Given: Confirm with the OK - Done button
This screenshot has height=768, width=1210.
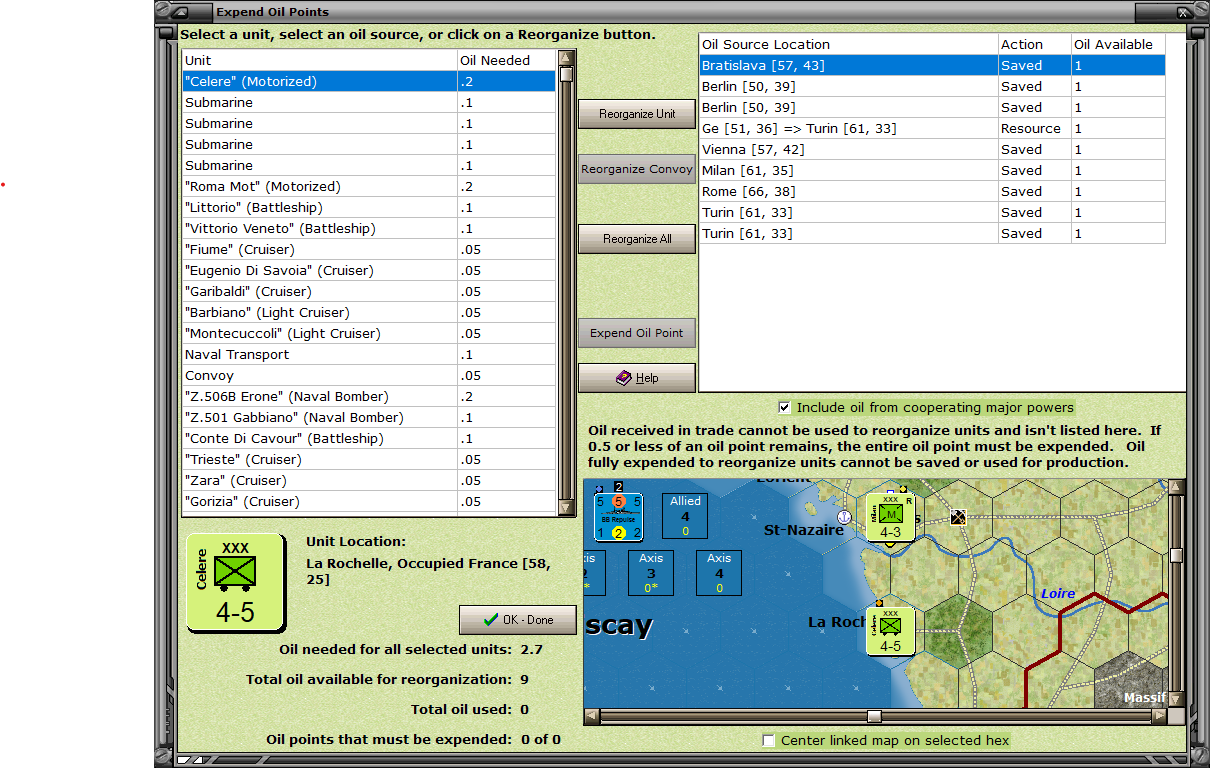Looking at the screenshot, I should tap(518, 620).
